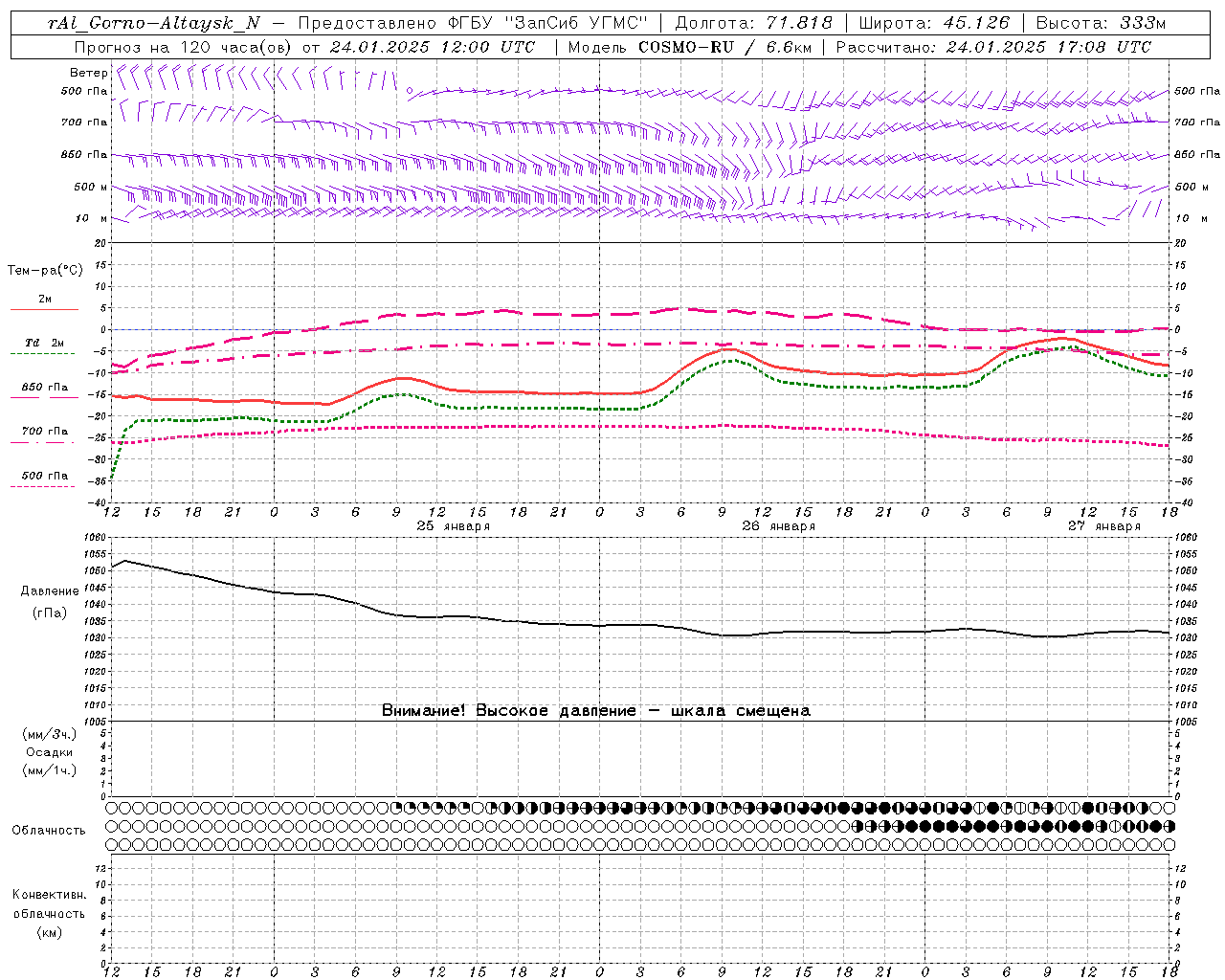Click forecast start text 24.01.2025 12:00 UTC
1225x980 pixels.
[433, 47]
